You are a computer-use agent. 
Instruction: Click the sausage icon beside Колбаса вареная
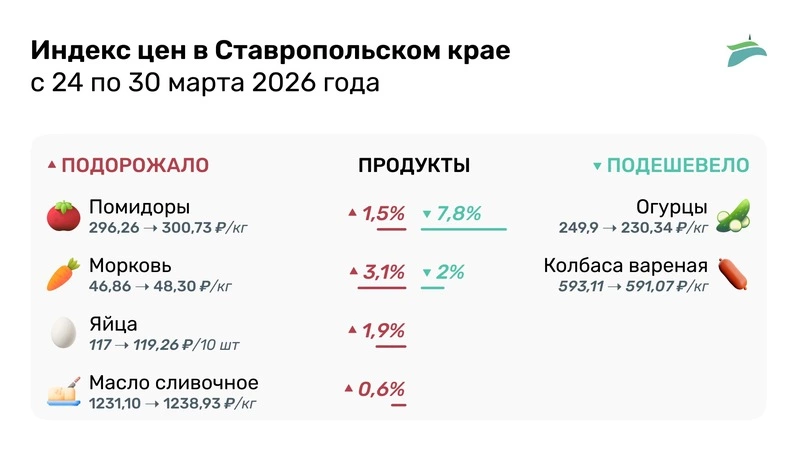pos(733,274)
